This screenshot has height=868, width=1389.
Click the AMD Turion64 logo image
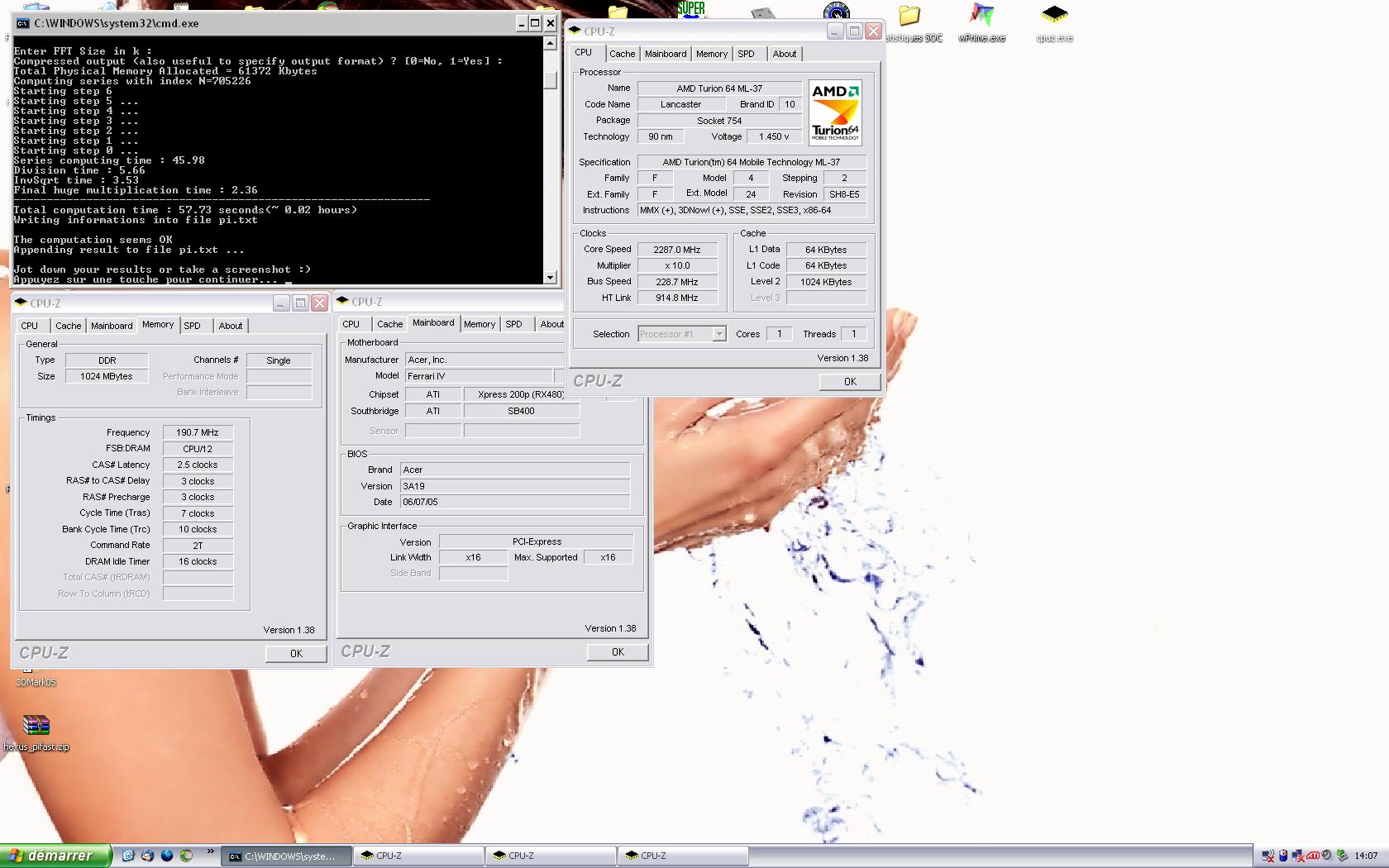[x=835, y=112]
